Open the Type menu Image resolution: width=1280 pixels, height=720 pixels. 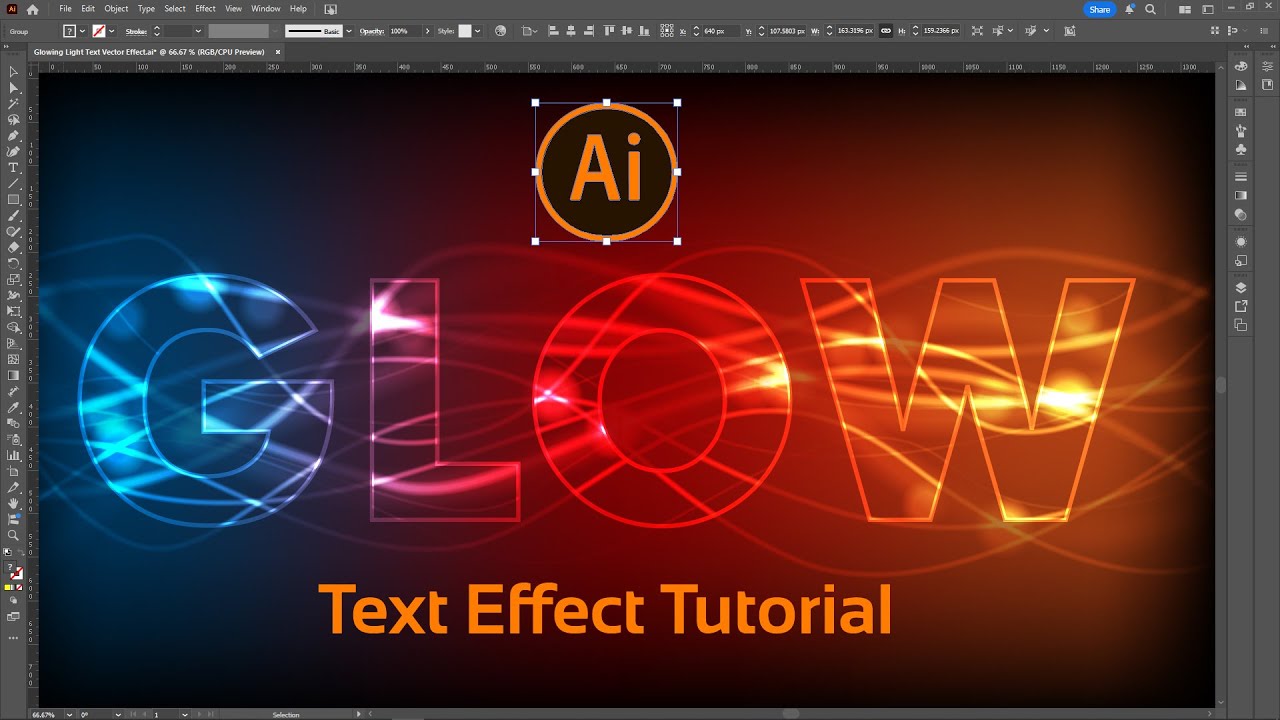click(x=146, y=9)
